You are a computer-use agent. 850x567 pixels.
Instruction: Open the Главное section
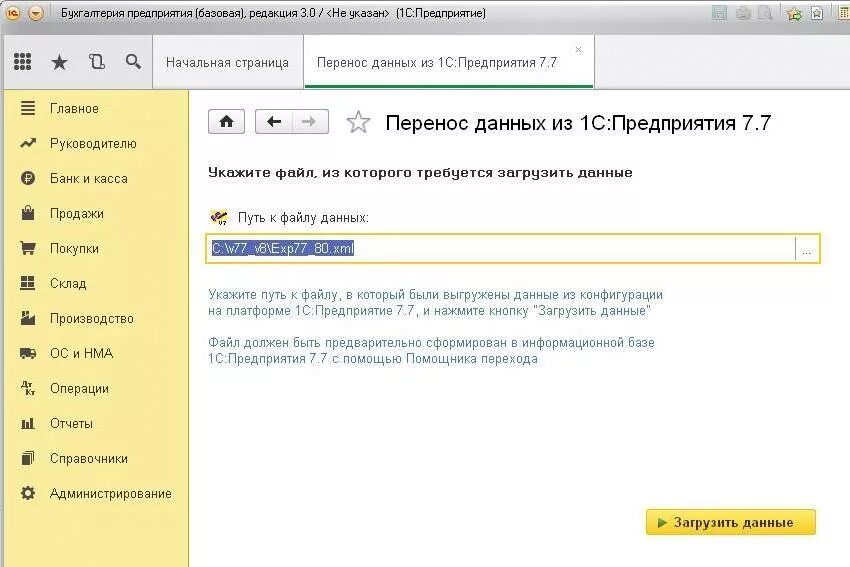tap(94, 108)
